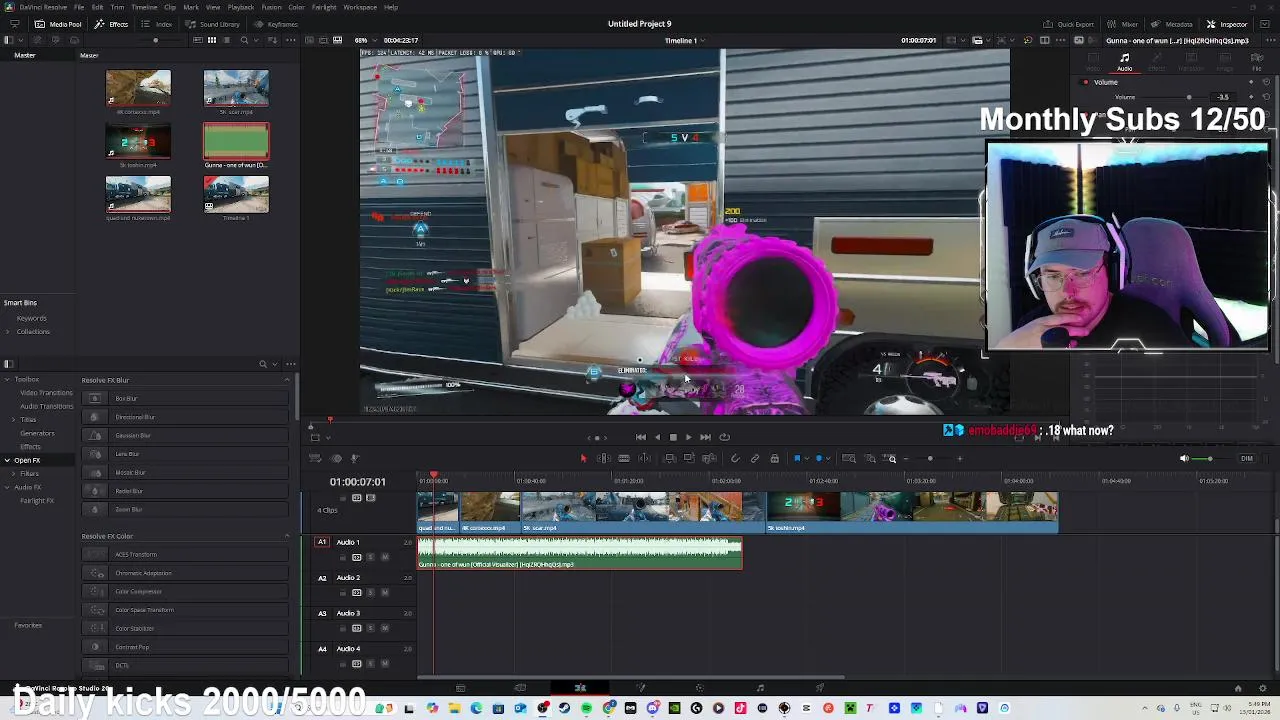Open the viewer zoom percentage dropdown
1280x720 pixels.
364,41
